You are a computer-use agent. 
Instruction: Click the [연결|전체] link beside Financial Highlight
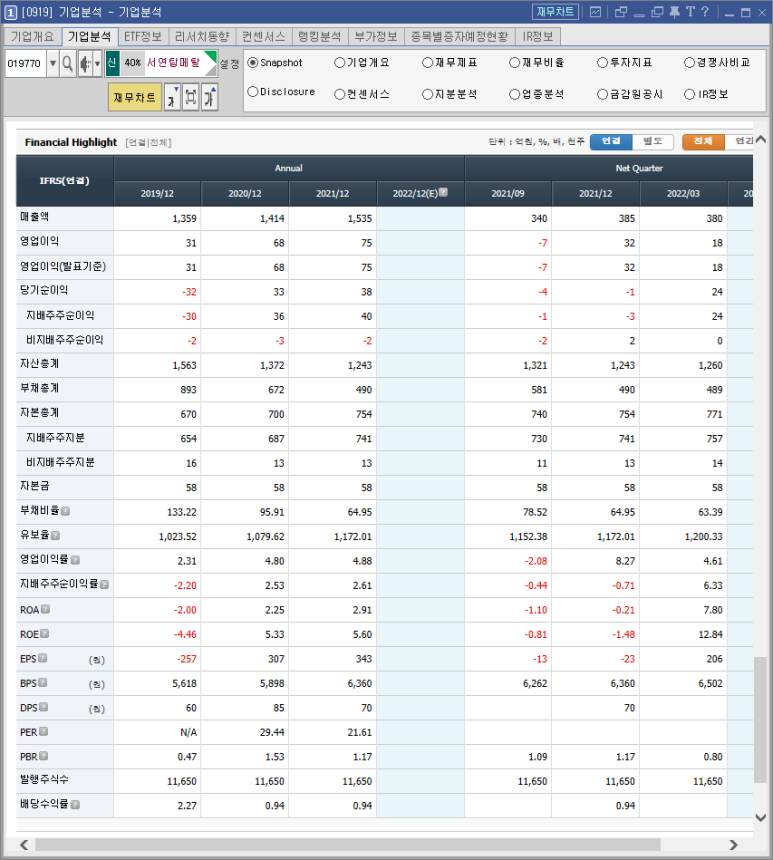click(x=149, y=143)
